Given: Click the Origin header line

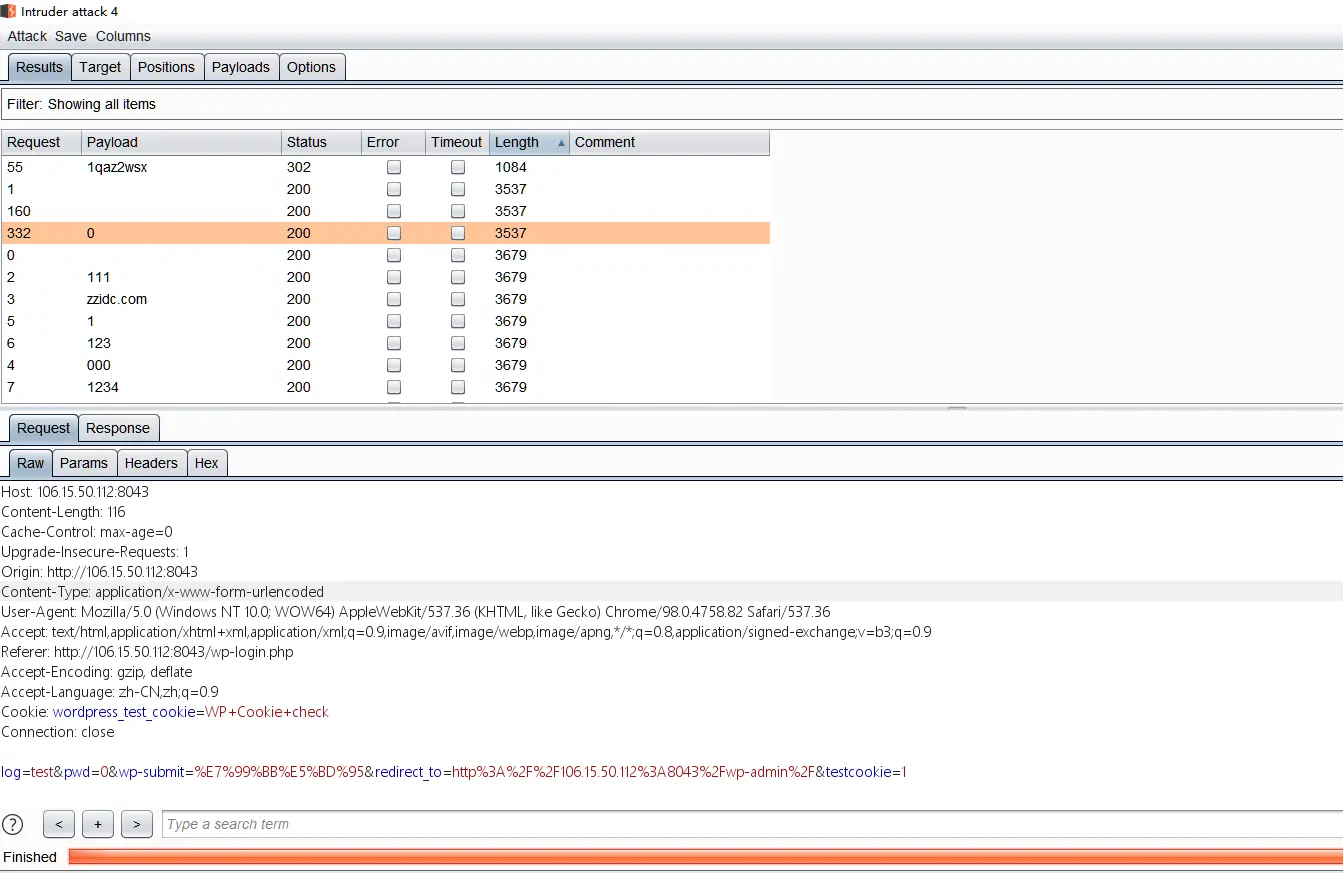Looking at the screenshot, I should (100, 572).
